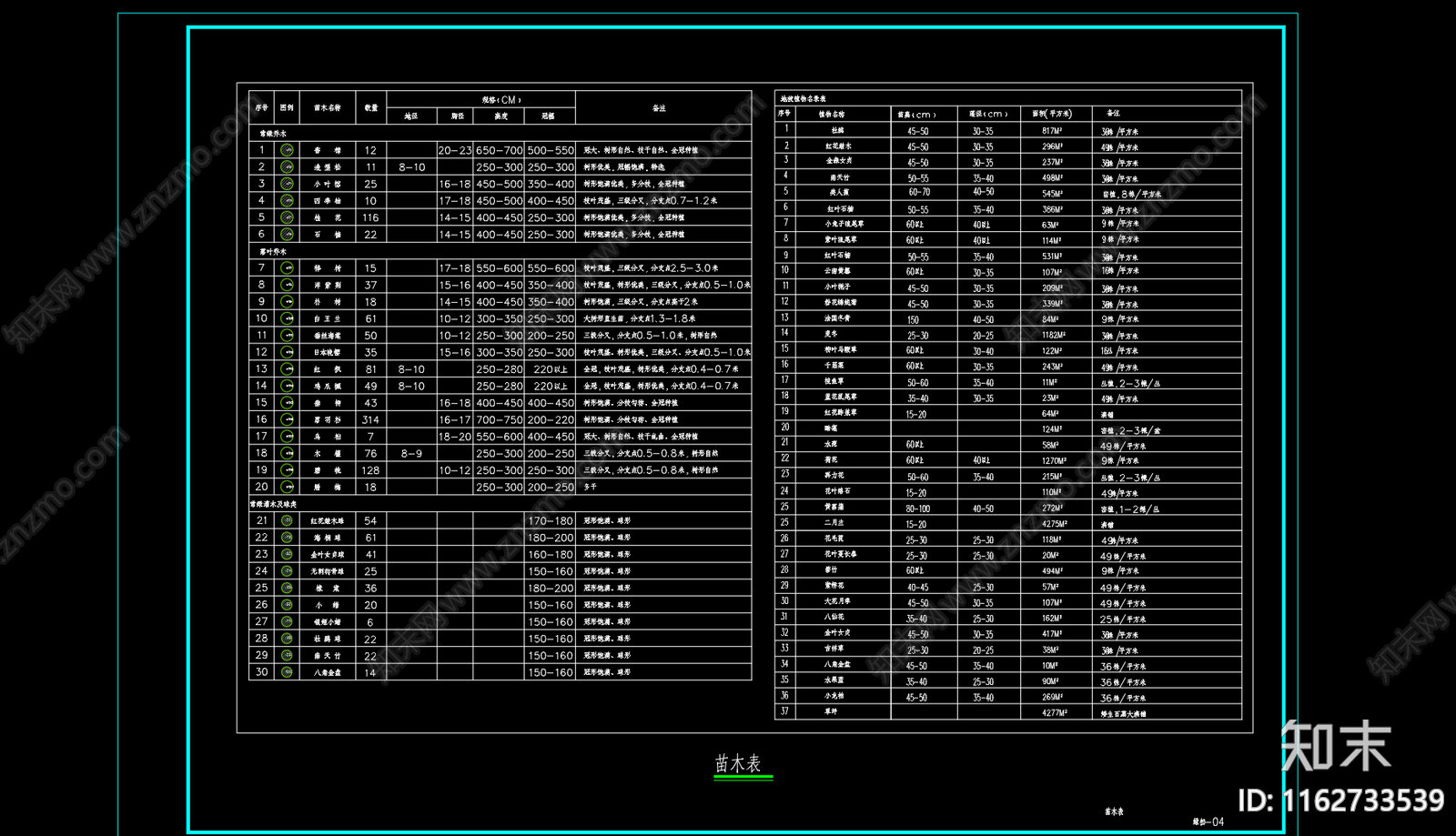Select the area value 817M² in right table
Image resolution: width=1456 pixels, height=836 pixels.
click(1052, 131)
